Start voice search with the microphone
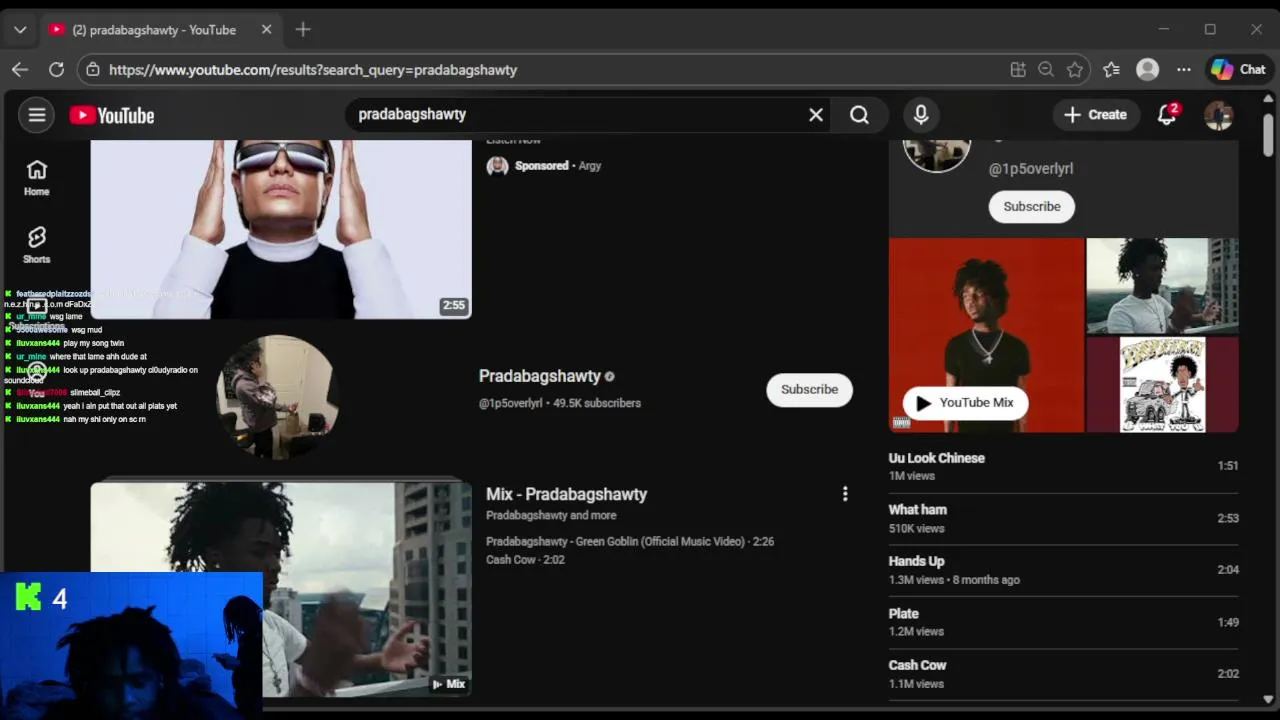The image size is (1280, 720). [921, 115]
